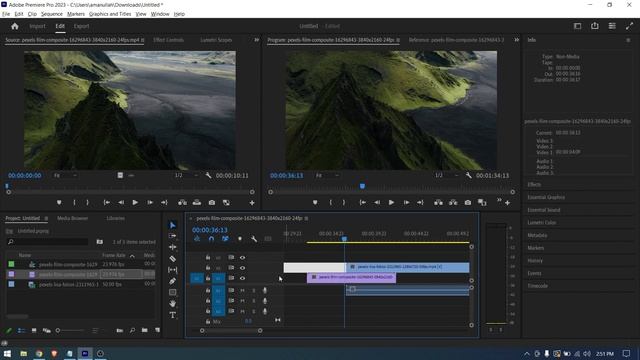Open the Sequence menu
640x360 pixels.
click(51, 14)
